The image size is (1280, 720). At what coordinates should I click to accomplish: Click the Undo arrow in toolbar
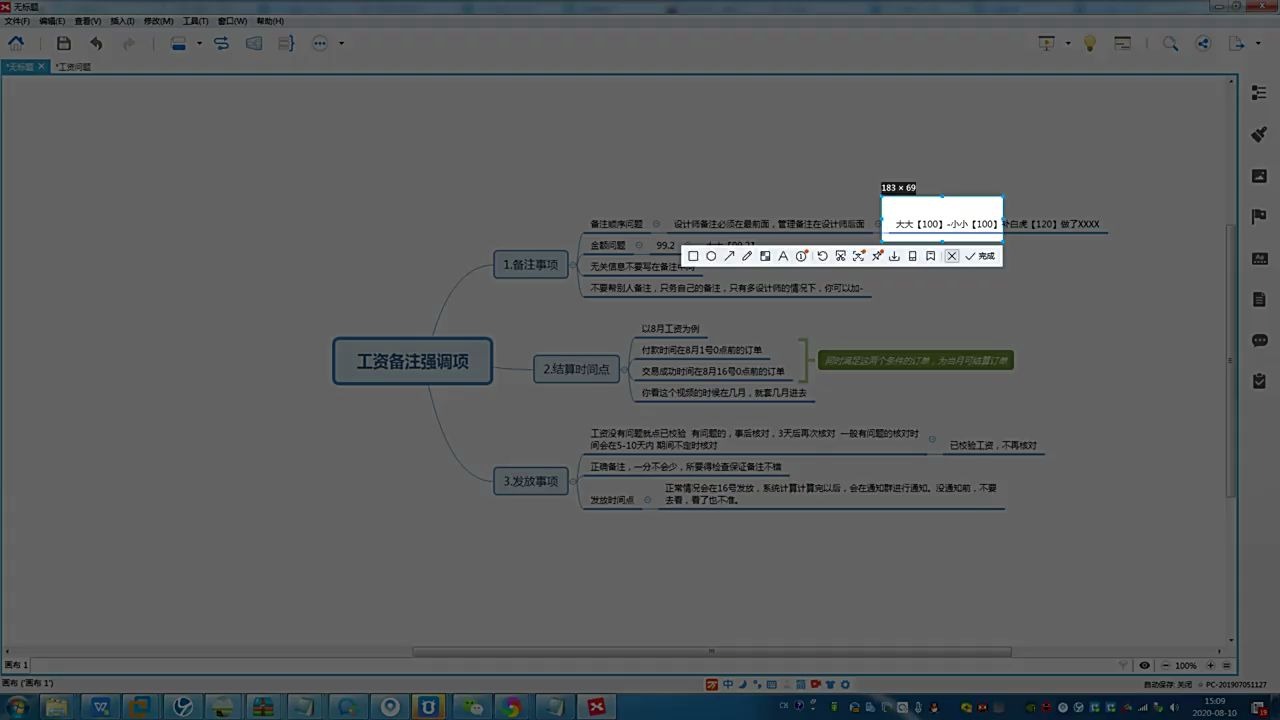pos(96,43)
